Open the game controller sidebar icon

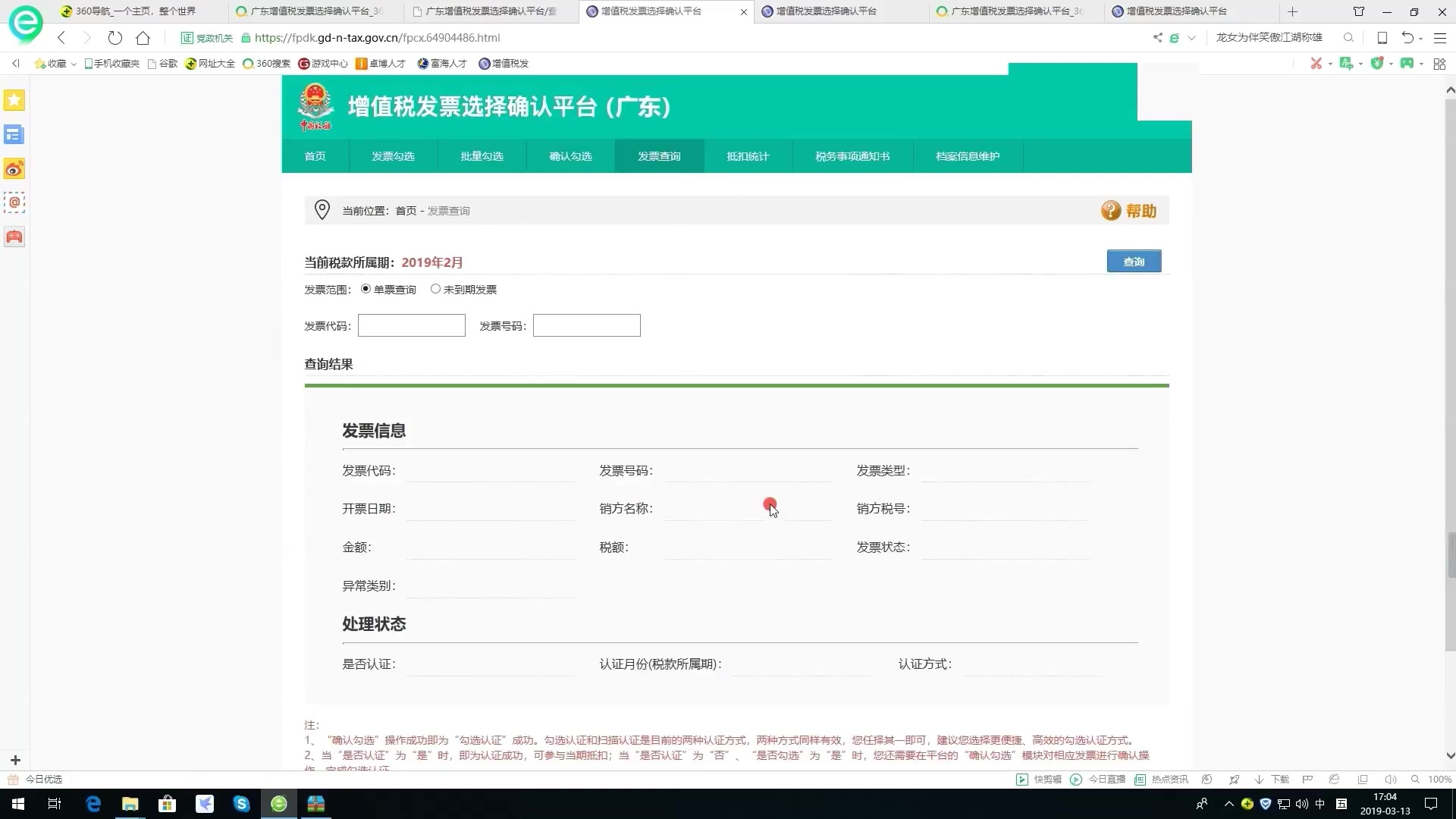pos(14,237)
